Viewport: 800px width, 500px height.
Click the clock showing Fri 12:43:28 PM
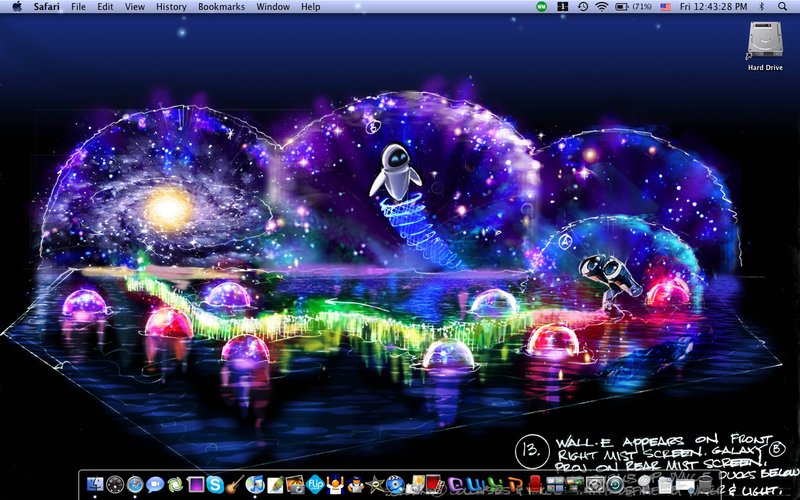[713, 7]
